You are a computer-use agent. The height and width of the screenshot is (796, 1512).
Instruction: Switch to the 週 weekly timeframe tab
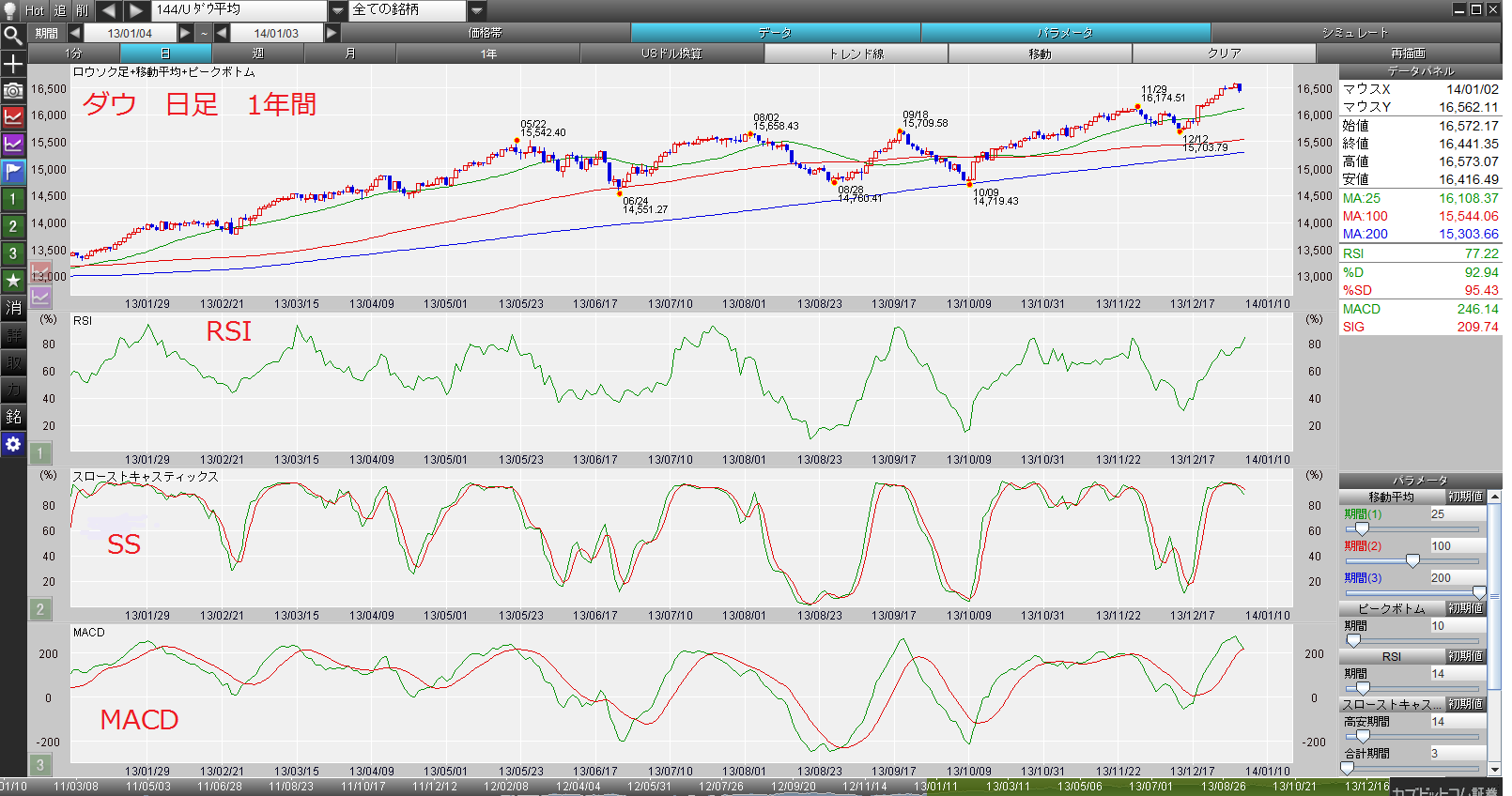(x=258, y=54)
